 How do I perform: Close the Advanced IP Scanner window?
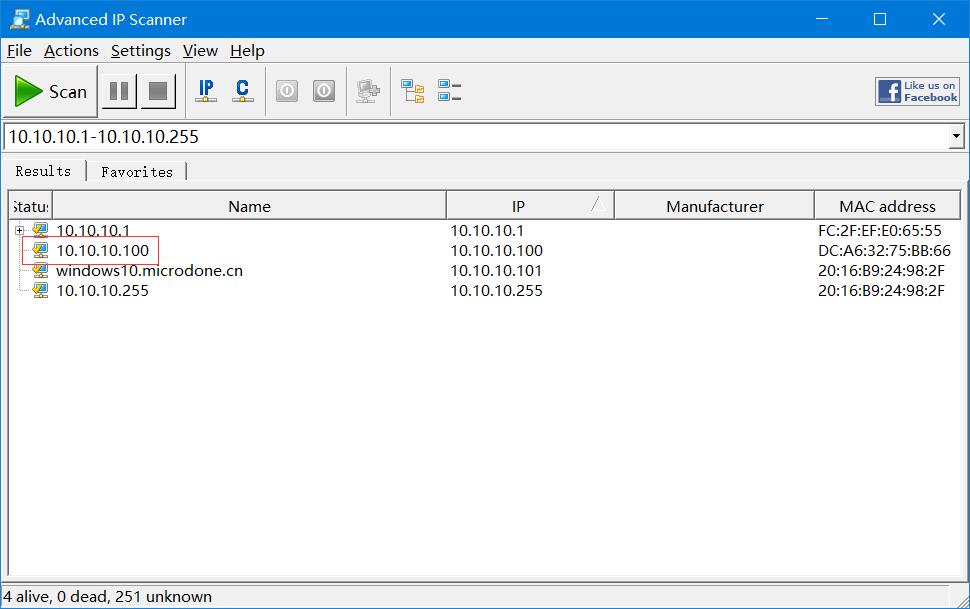938,19
